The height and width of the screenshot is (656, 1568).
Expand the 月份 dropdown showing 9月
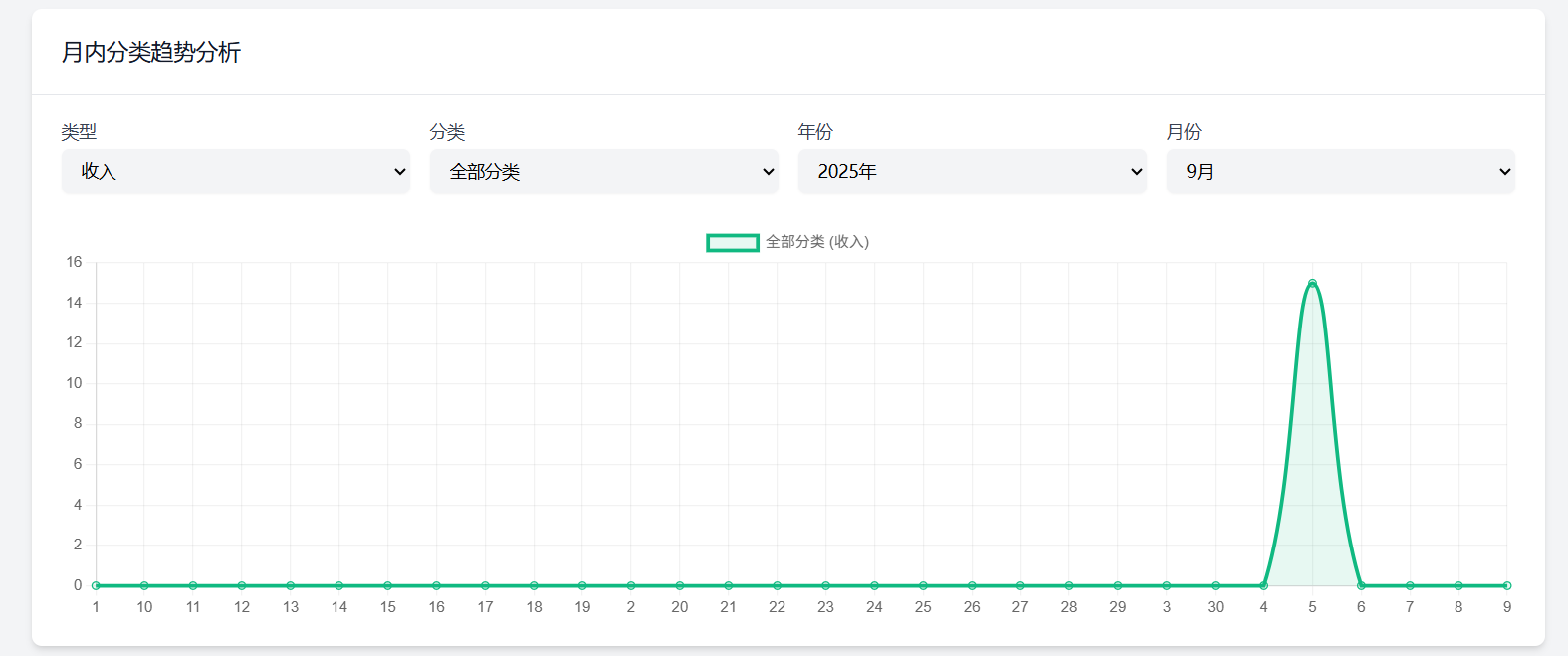(x=1340, y=172)
